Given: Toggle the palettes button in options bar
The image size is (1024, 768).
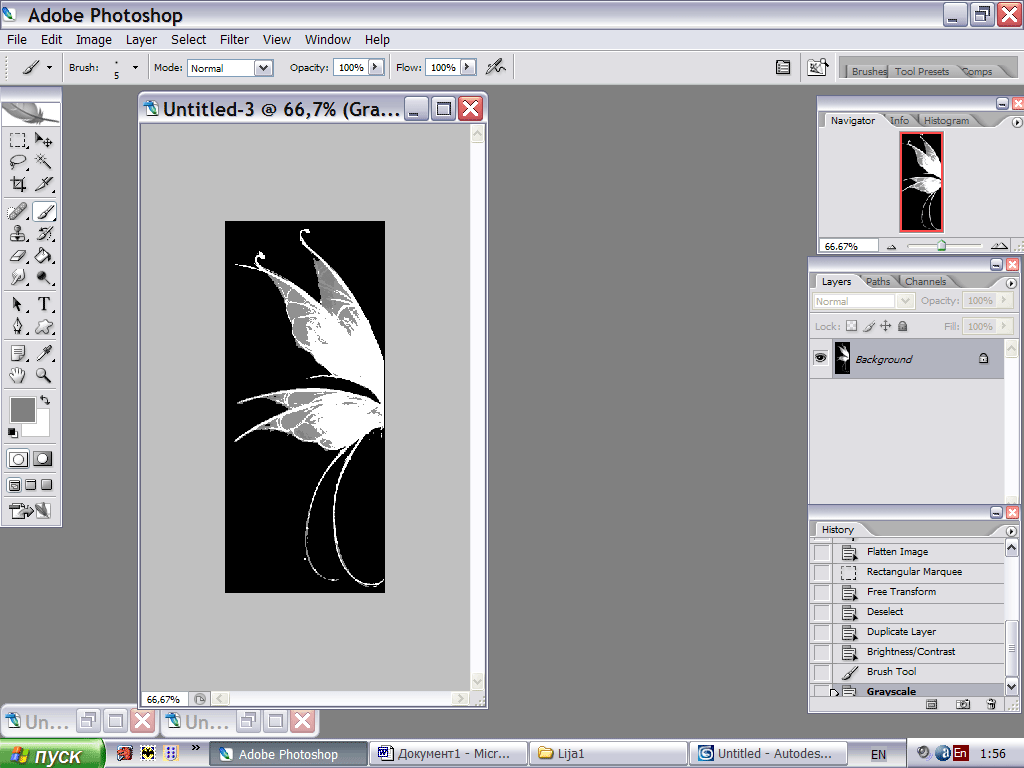Looking at the screenshot, I should click(783, 67).
